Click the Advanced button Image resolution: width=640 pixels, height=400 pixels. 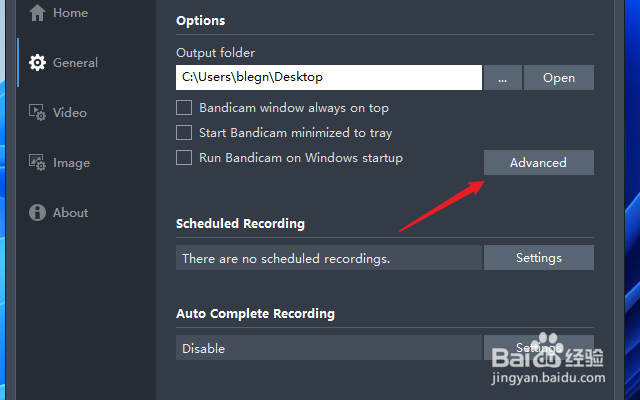(538, 163)
